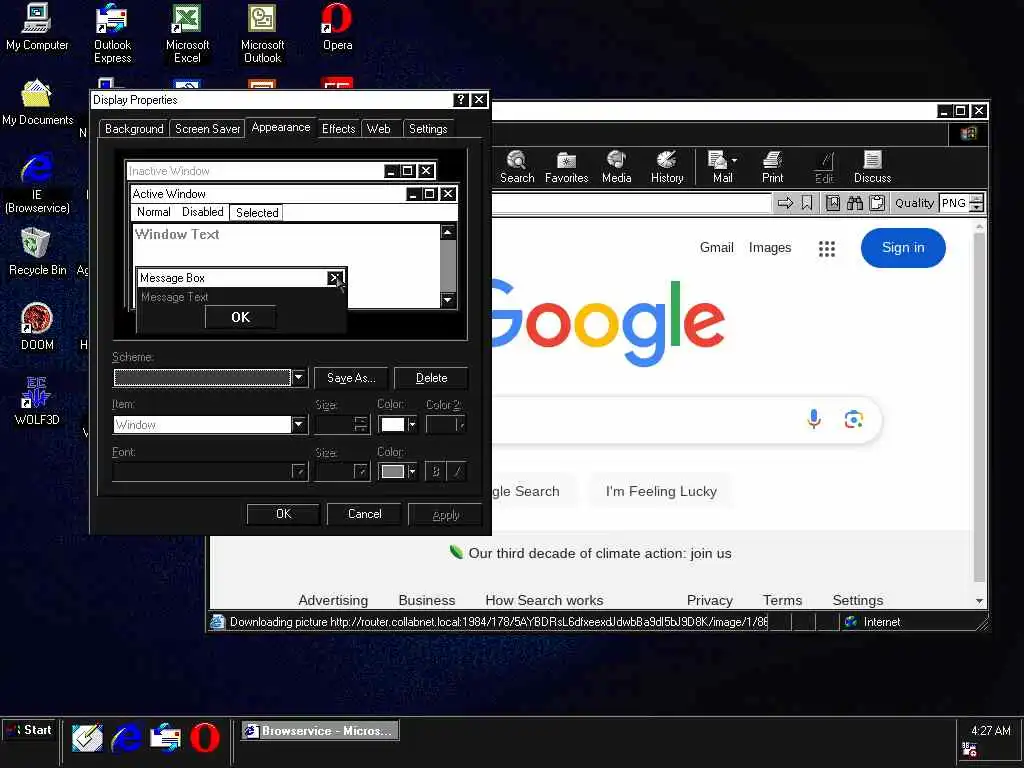Open the Search toolbar button in Internet Explorer
1024x768 pixels.
click(x=517, y=167)
